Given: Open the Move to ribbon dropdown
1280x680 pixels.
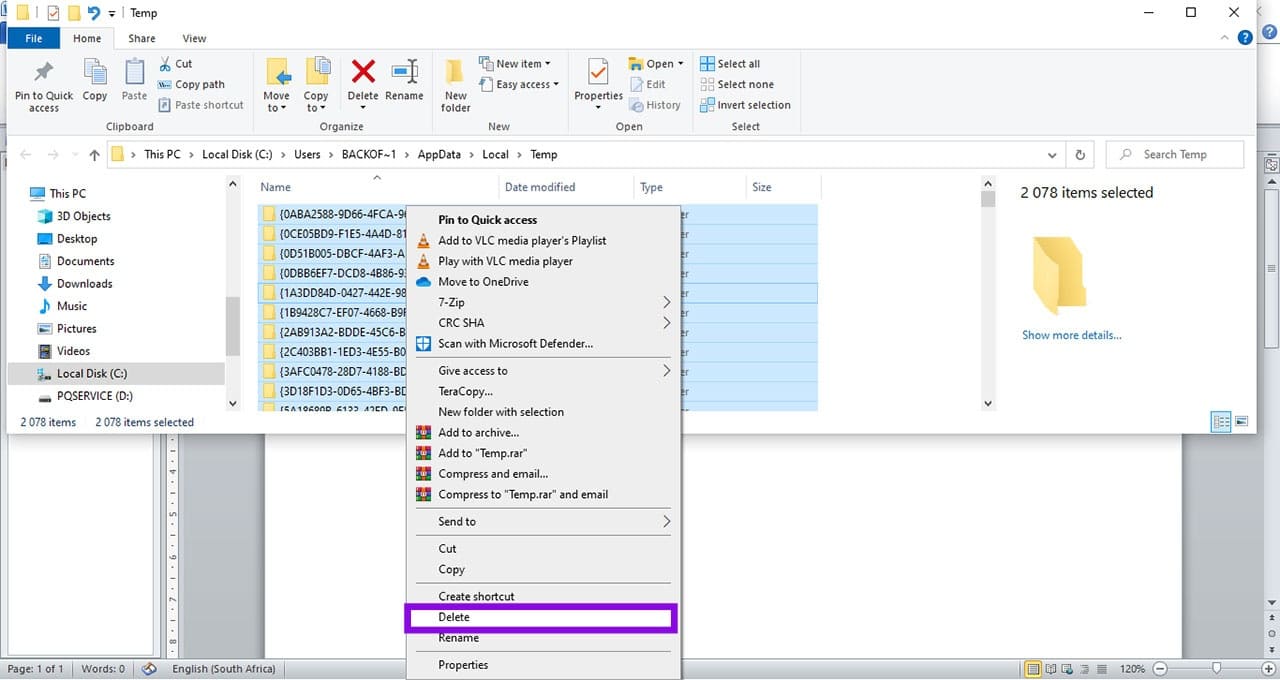Looking at the screenshot, I should pyautogui.click(x=277, y=85).
